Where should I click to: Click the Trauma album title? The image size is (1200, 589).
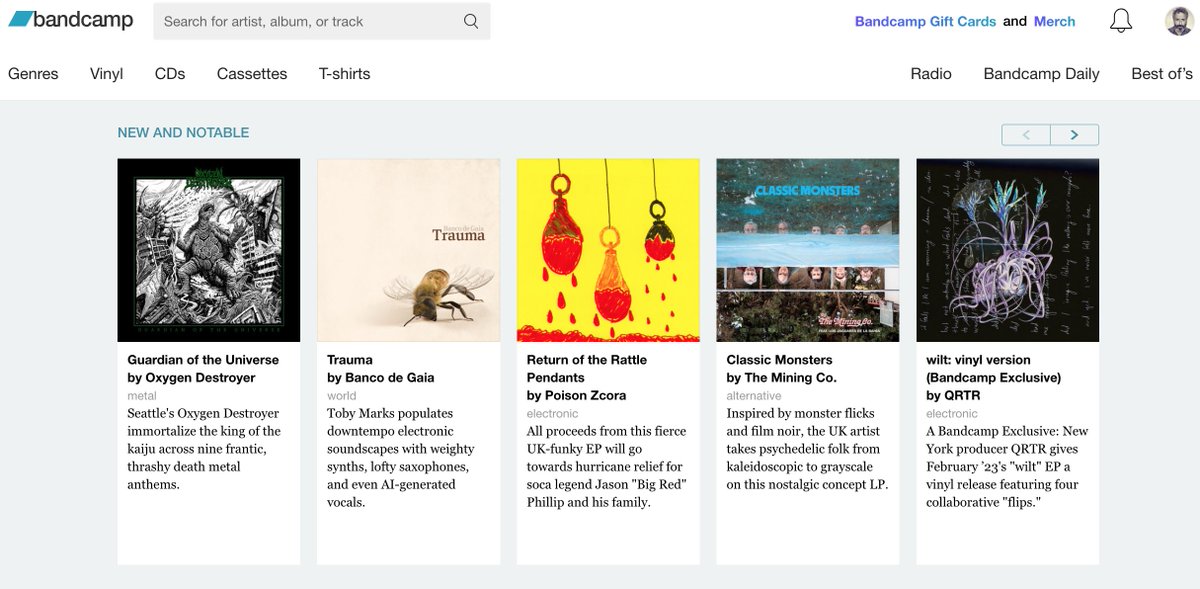click(x=350, y=360)
